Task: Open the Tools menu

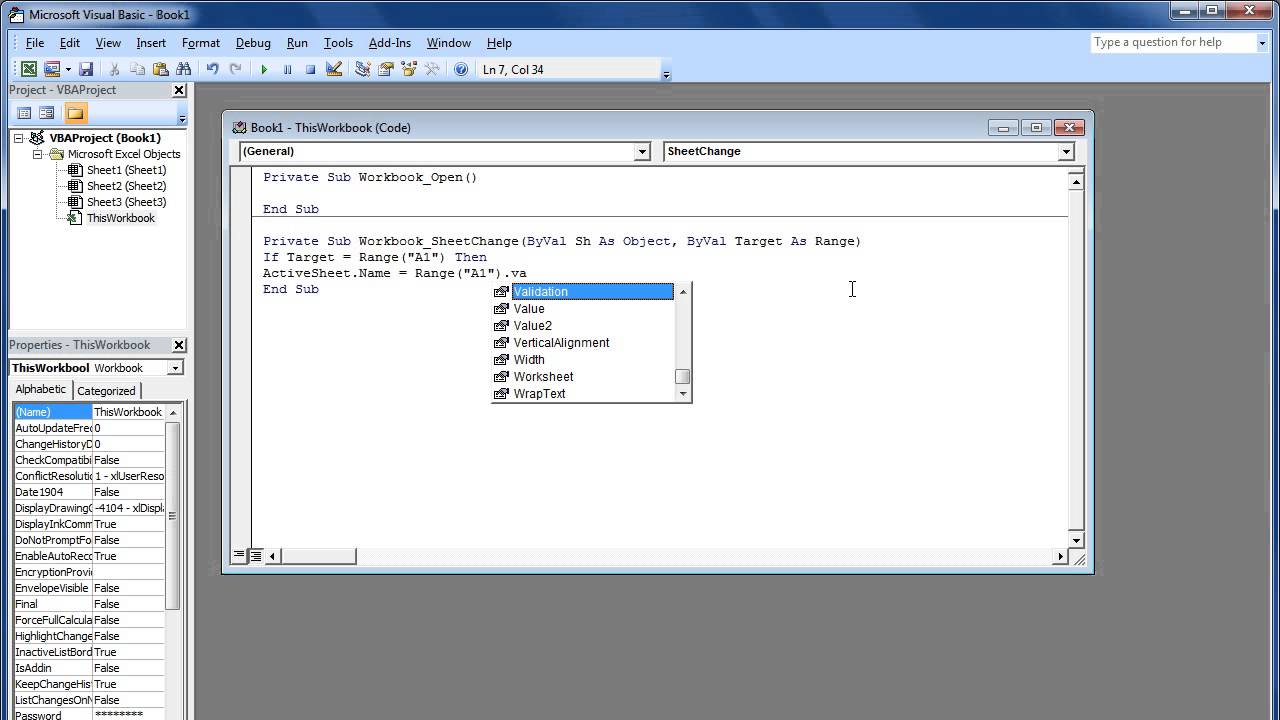Action: (338, 43)
